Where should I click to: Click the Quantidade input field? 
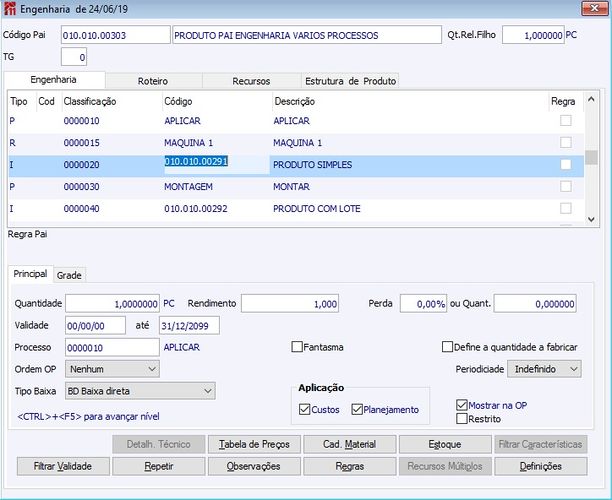[112, 303]
